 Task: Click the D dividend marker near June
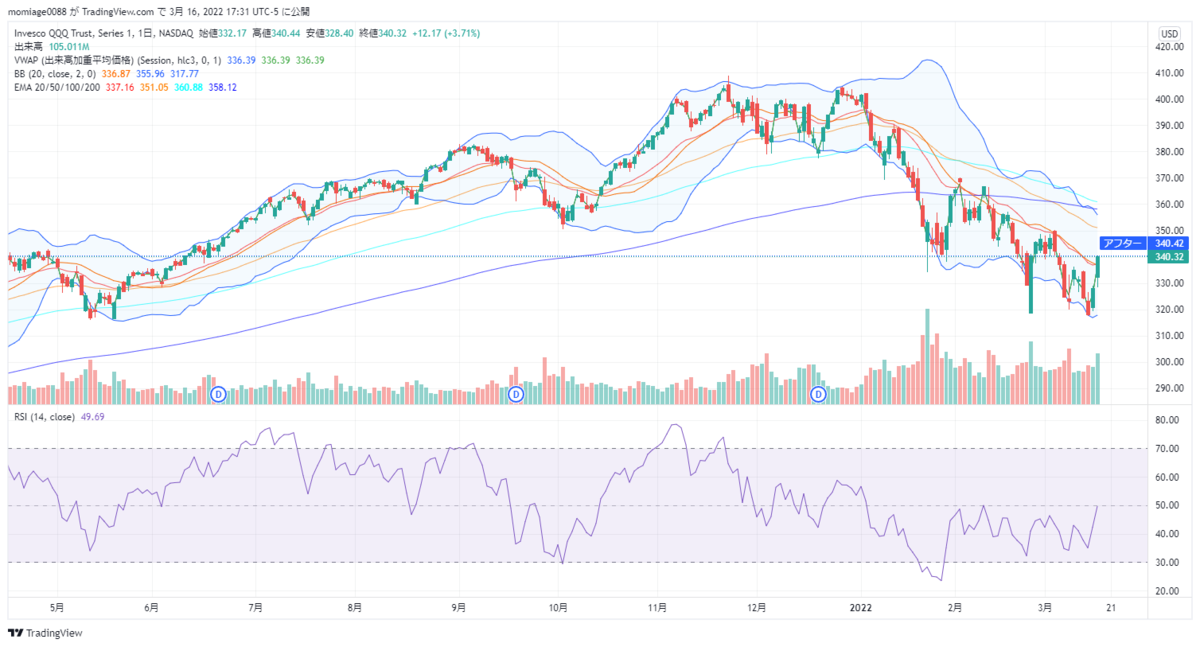click(x=218, y=395)
